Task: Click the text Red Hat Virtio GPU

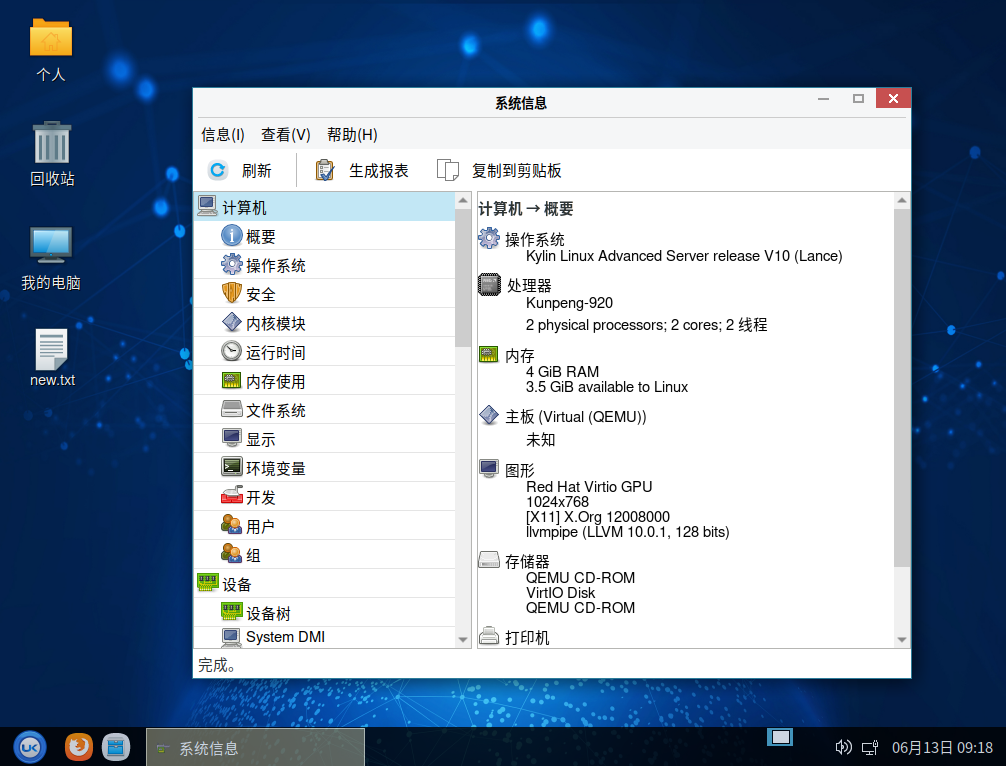Action: pos(589,486)
